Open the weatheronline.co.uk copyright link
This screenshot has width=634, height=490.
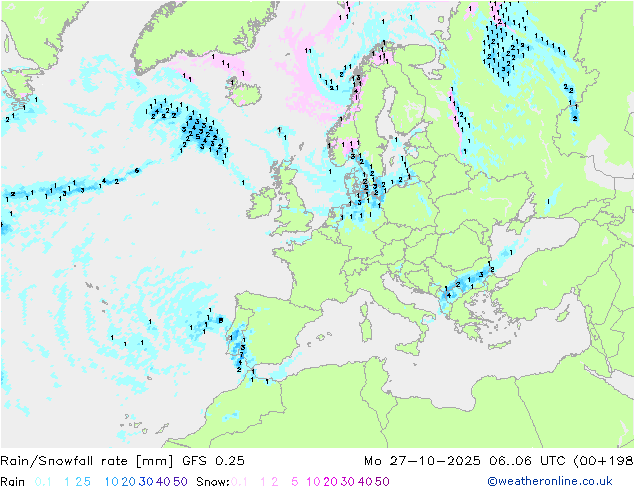(550, 481)
